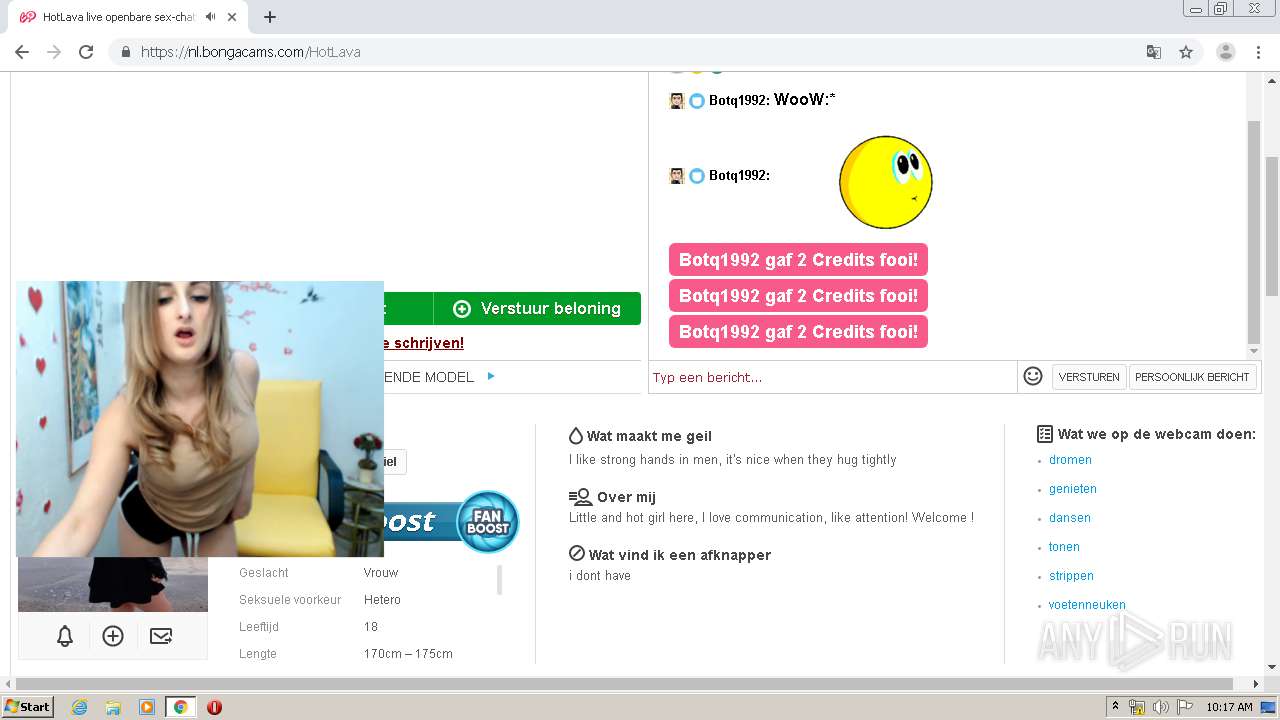Click Botq1992's avatar beside 'WooW' message
This screenshot has height=720, width=1280.
(677, 100)
